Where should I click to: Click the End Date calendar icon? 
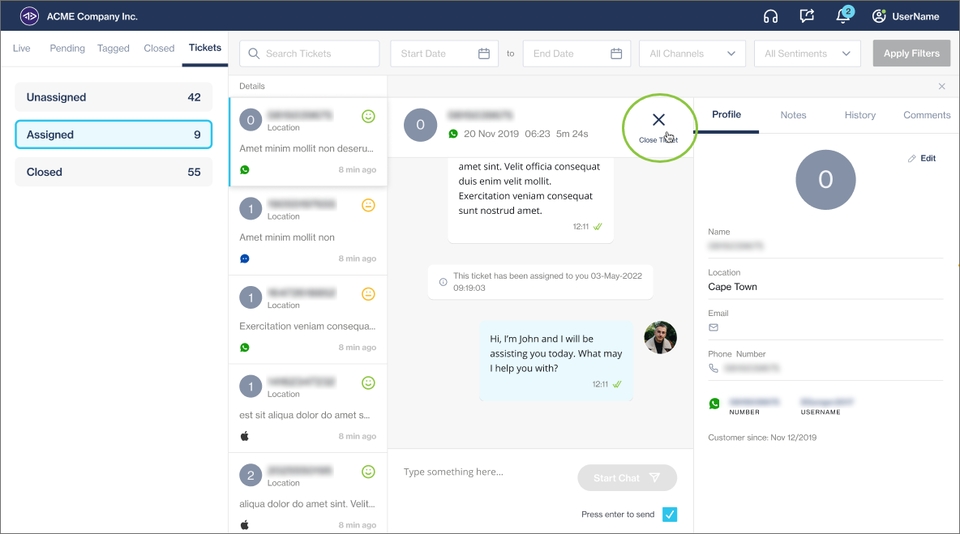click(616, 54)
